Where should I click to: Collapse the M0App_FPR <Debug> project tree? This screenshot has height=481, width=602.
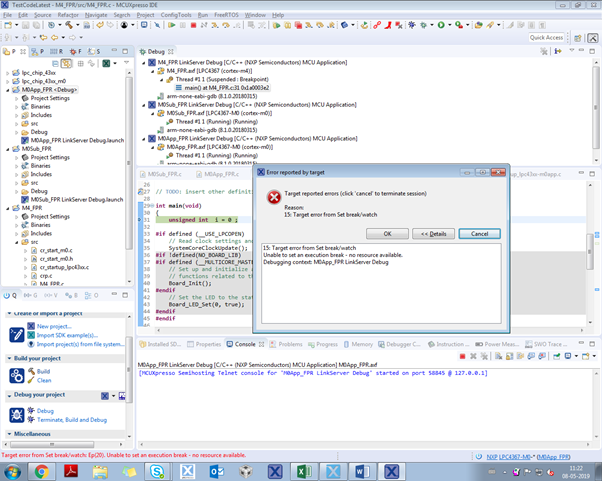coord(7,90)
